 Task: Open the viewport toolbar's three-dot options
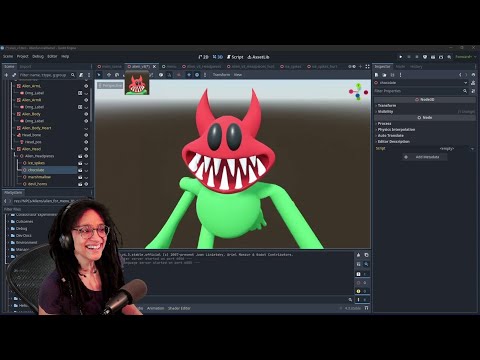click(205, 75)
